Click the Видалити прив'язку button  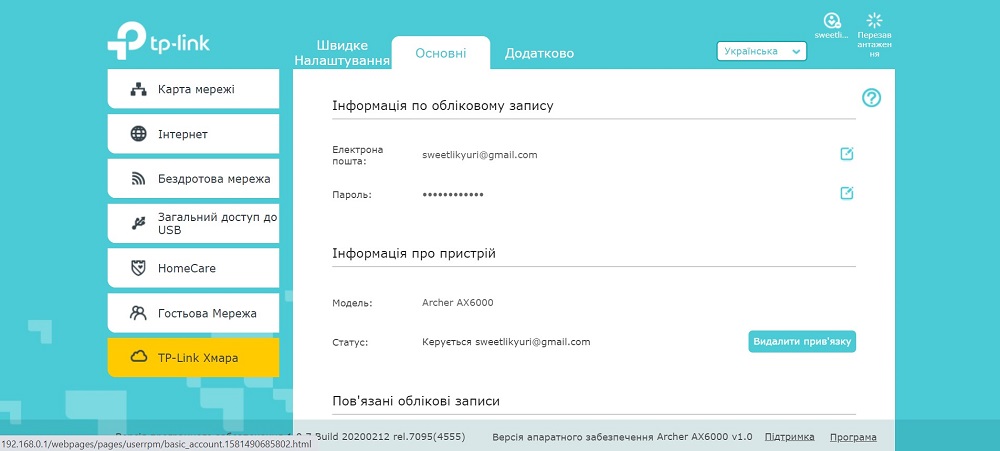(x=802, y=341)
